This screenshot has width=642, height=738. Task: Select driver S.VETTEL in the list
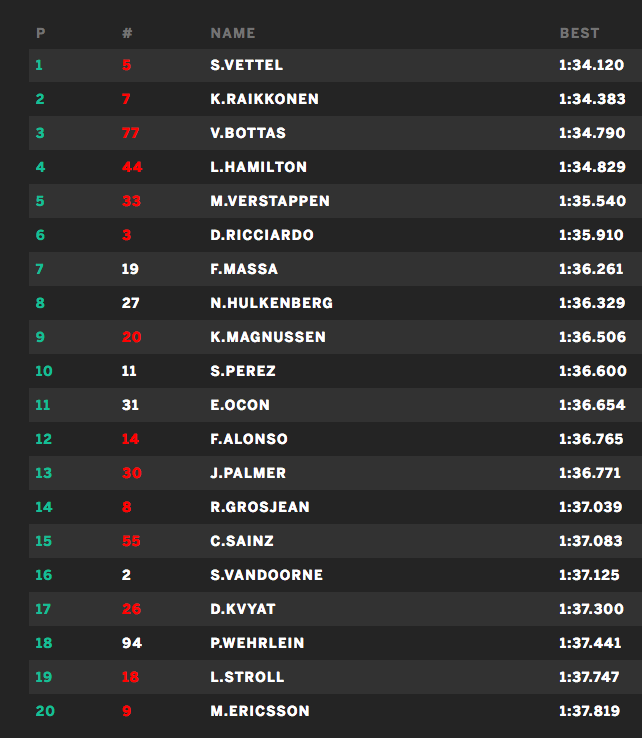[246, 65]
